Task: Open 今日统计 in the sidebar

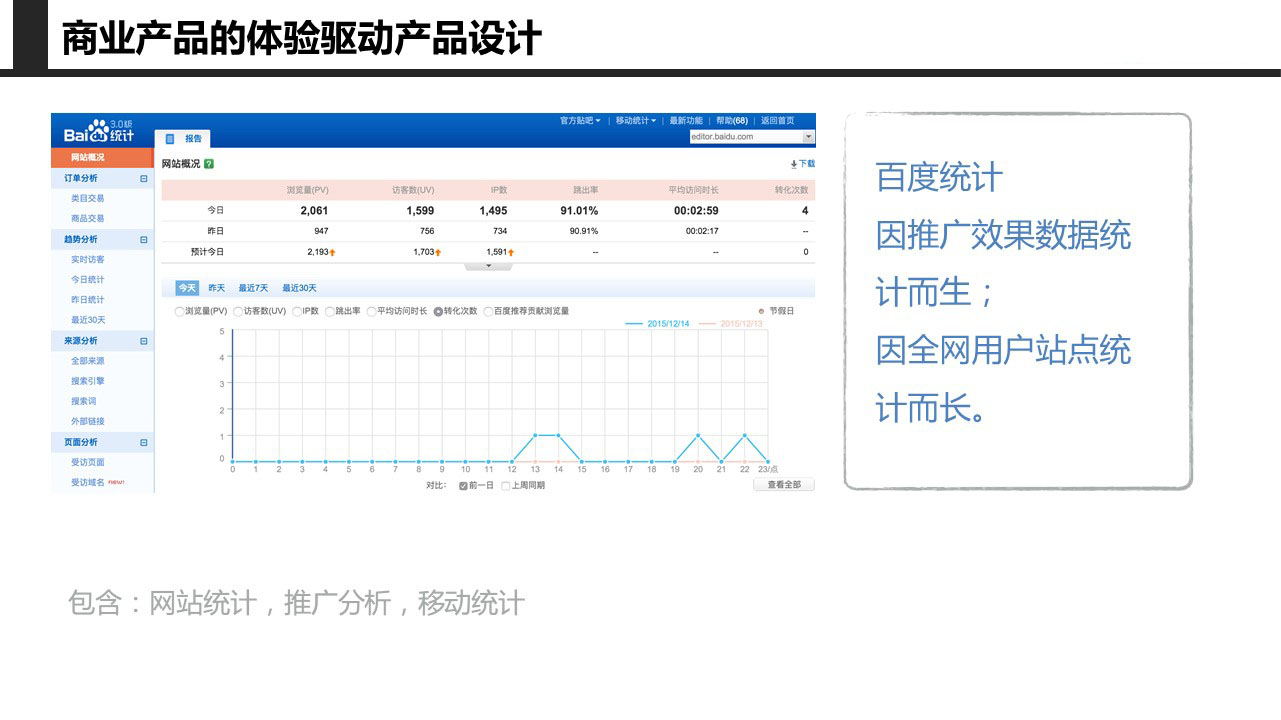Action: click(88, 280)
